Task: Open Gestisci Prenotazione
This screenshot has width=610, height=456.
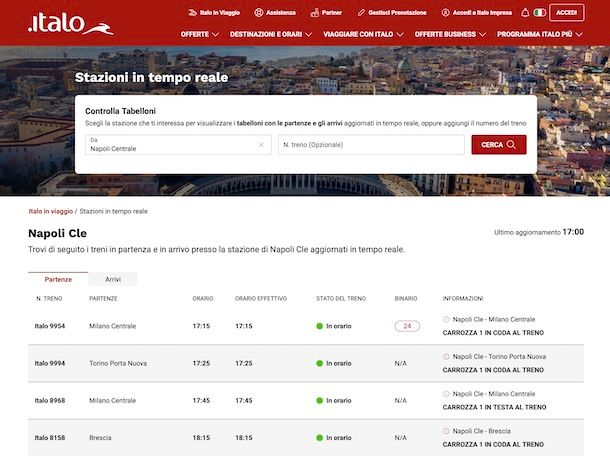Action: coord(397,13)
